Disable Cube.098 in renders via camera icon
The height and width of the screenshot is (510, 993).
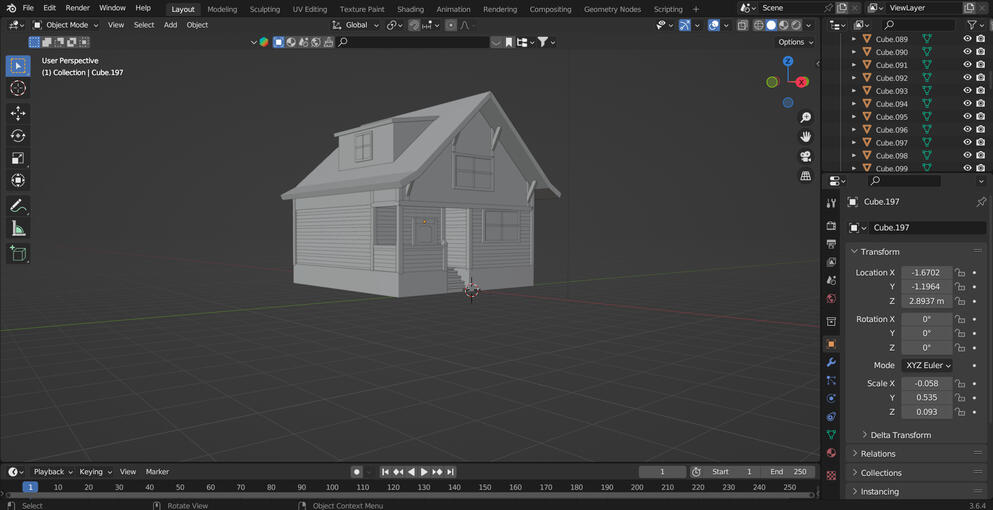[x=980, y=155]
